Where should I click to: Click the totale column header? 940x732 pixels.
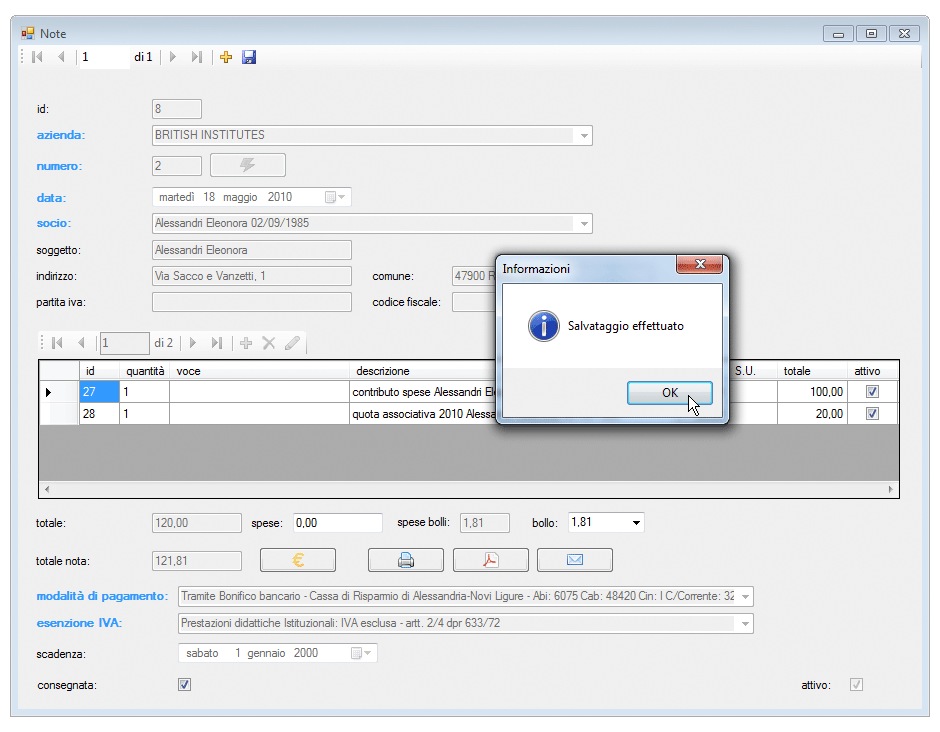(812, 371)
